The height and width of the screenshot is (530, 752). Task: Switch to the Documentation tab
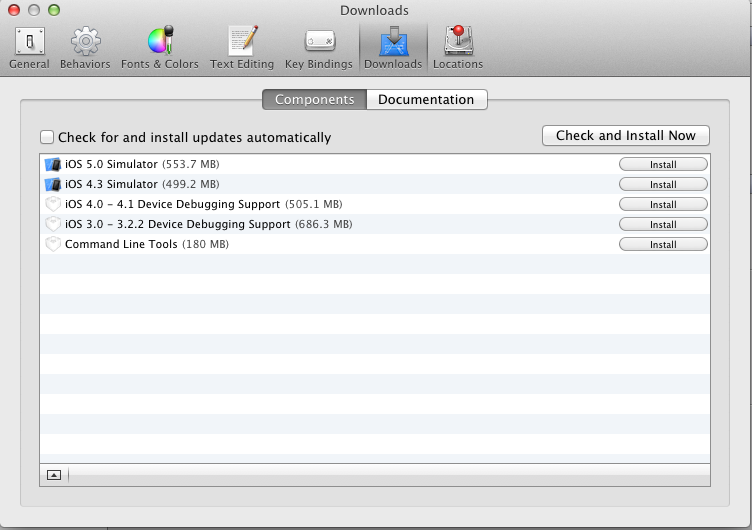pyautogui.click(x=427, y=99)
